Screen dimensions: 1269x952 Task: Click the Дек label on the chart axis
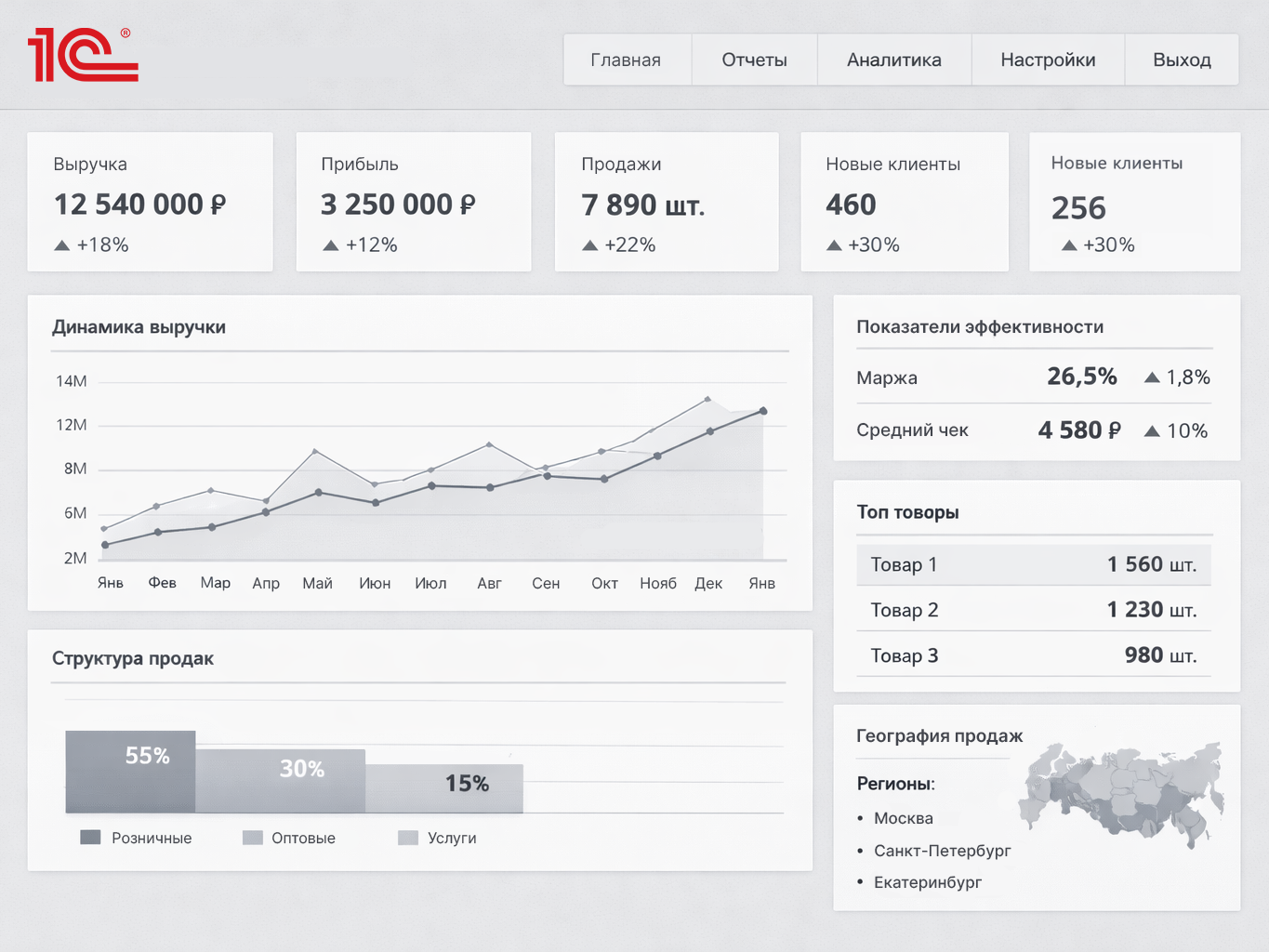click(708, 583)
